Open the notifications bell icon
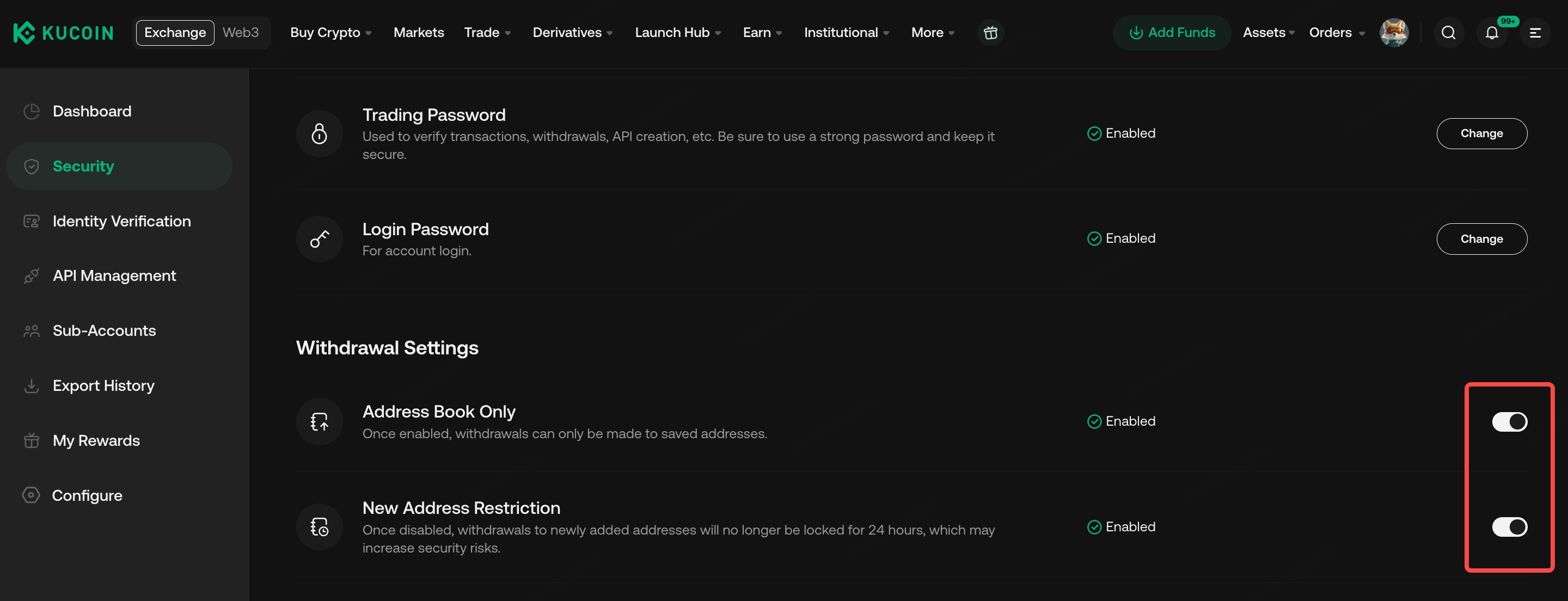This screenshot has width=1568, height=601. 1492,32
